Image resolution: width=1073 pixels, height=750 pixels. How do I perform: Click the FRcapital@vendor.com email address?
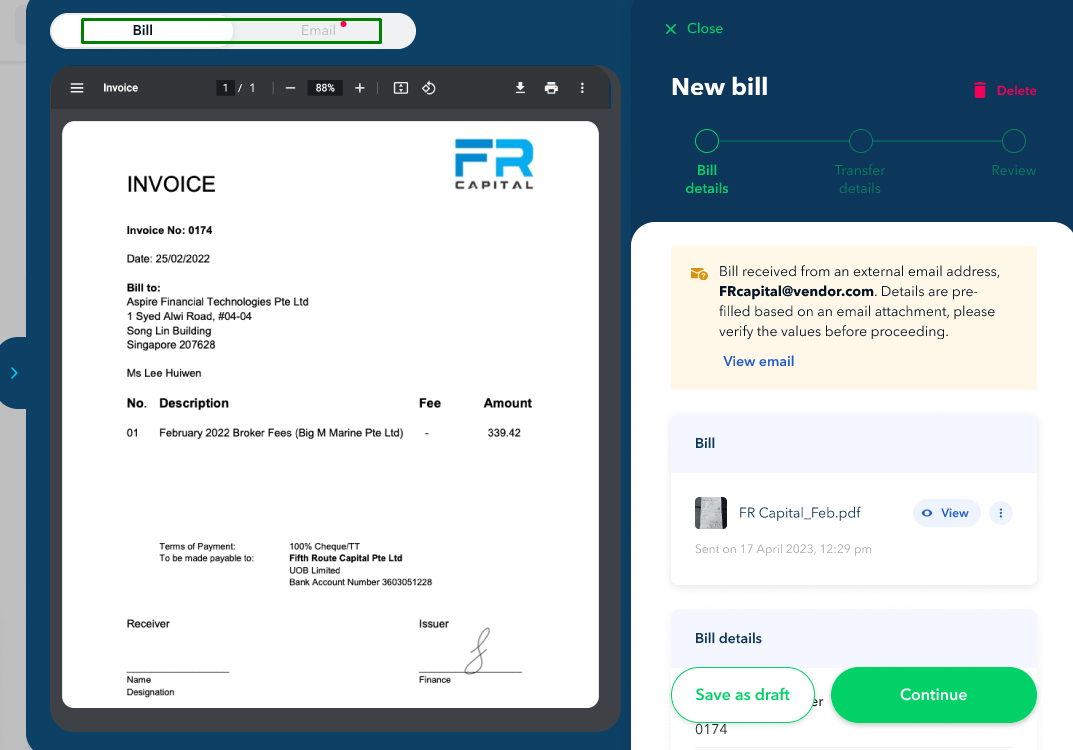tap(797, 292)
